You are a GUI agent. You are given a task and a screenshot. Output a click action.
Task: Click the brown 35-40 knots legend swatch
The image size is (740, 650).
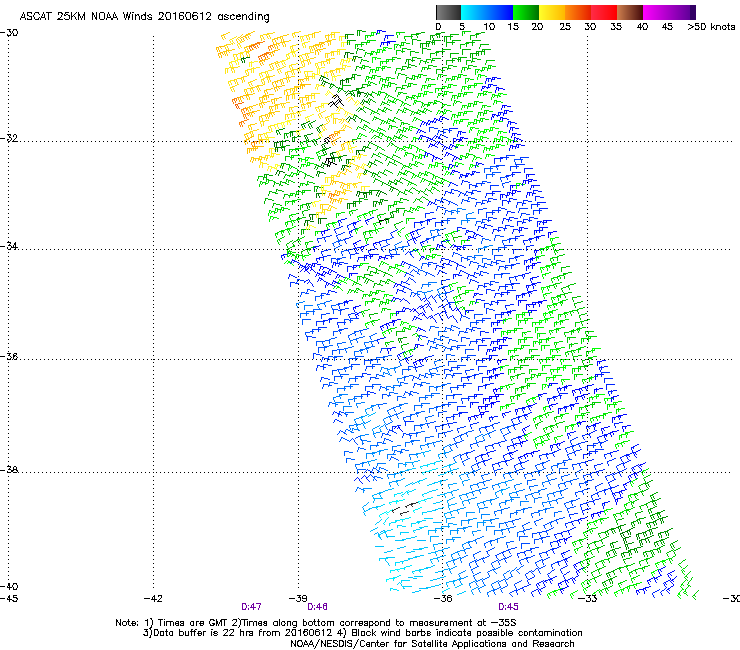630,12
